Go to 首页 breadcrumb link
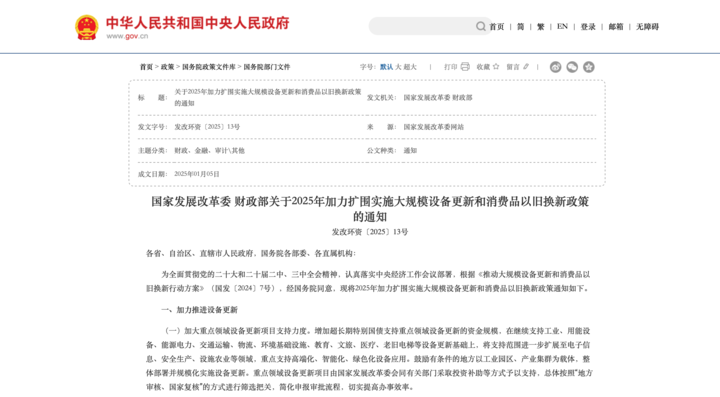The width and height of the screenshot is (720, 397). (x=146, y=67)
